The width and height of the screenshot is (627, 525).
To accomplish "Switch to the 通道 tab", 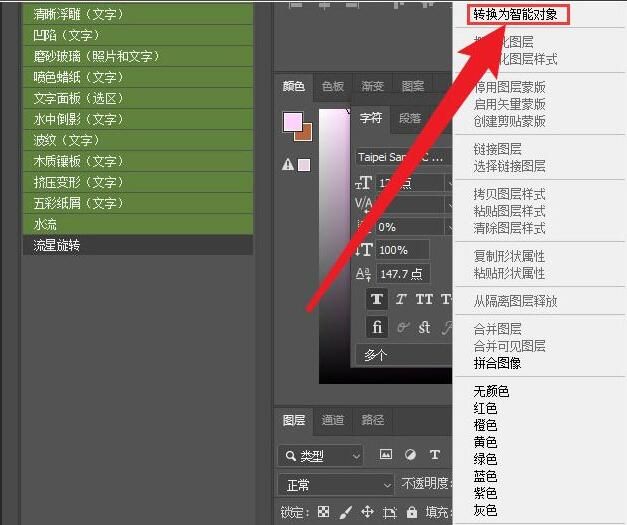I will pyautogui.click(x=333, y=420).
